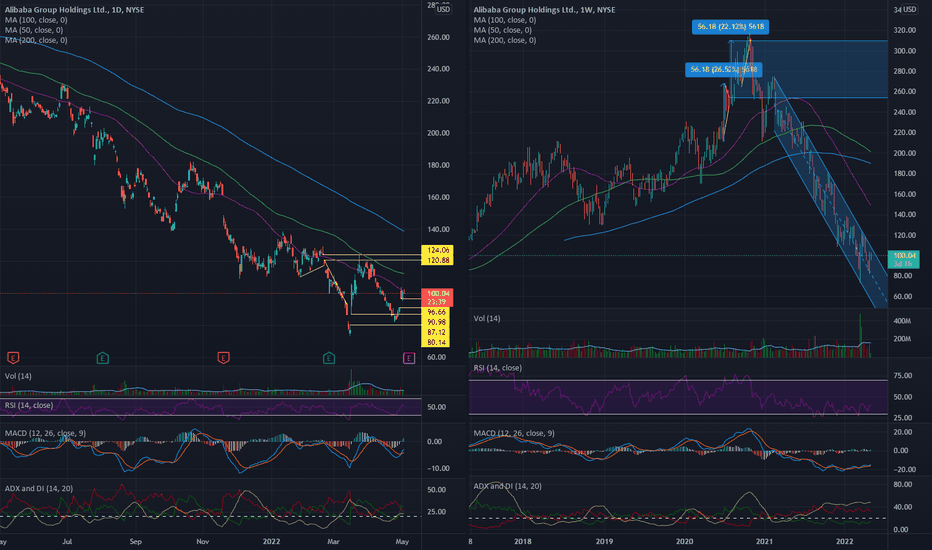This screenshot has width=932, height=550.
Task: Click the green earnings E marker between July and September
Action: (103, 357)
